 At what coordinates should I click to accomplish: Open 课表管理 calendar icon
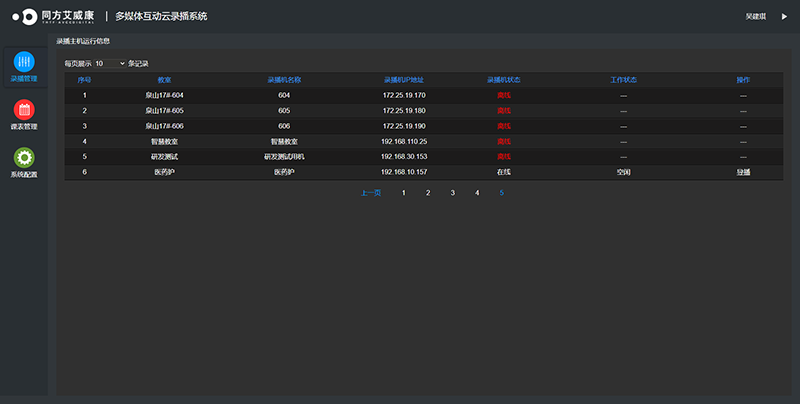pyautogui.click(x=24, y=110)
